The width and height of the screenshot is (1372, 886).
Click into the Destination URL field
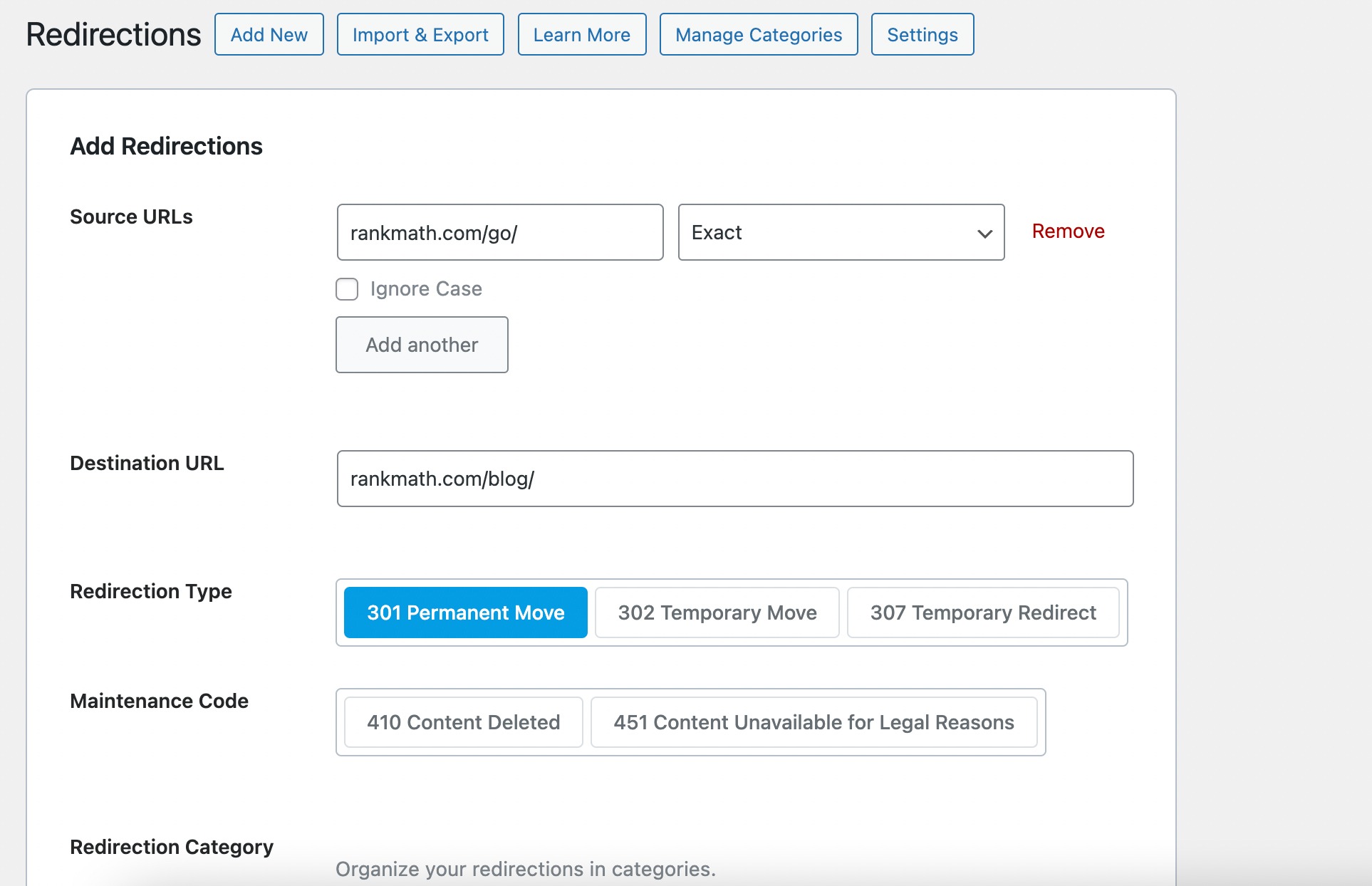click(734, 479)
